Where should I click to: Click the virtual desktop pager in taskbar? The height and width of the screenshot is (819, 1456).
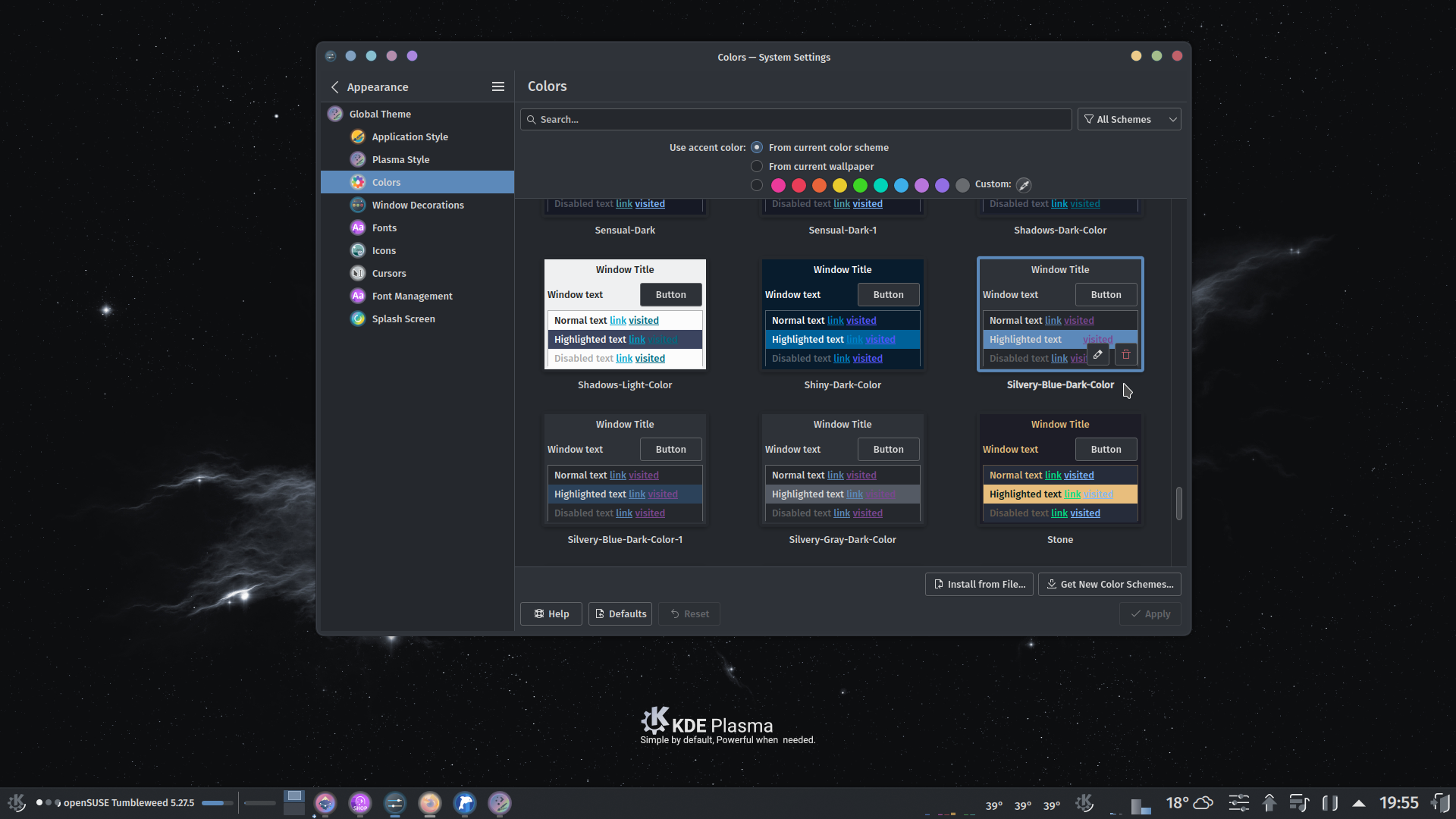(x=293, y=802)
